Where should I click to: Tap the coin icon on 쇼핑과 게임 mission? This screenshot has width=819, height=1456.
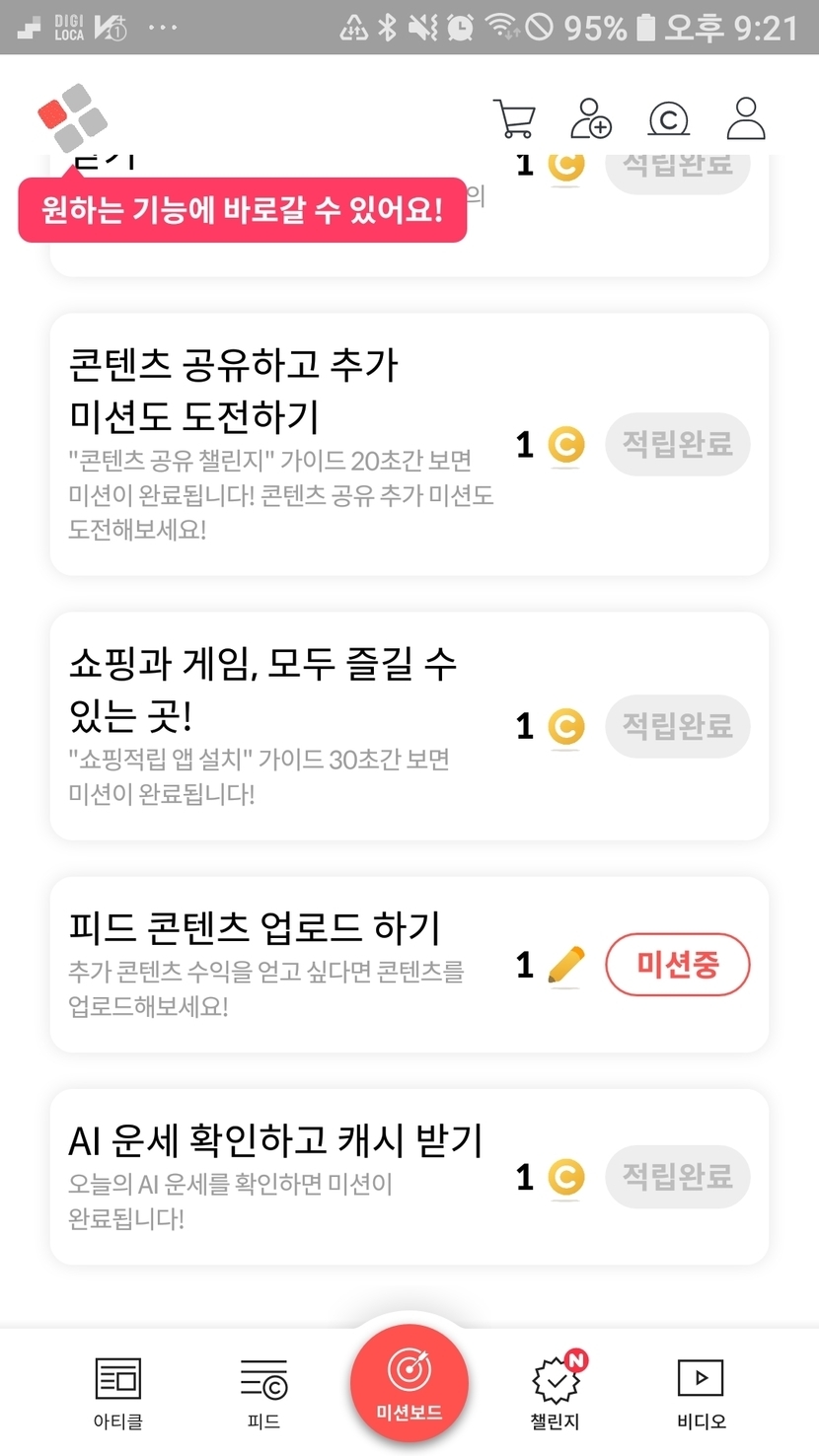click(x=565, y=727)
